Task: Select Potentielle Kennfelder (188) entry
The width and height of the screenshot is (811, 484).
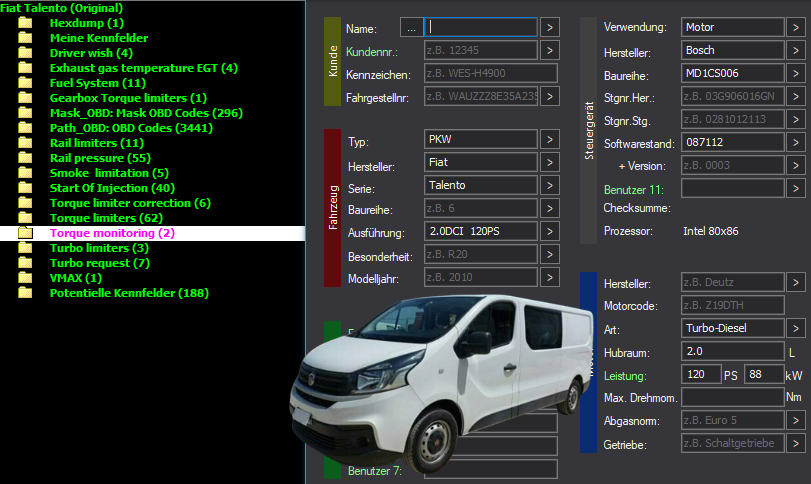Action: pos(129,293)
